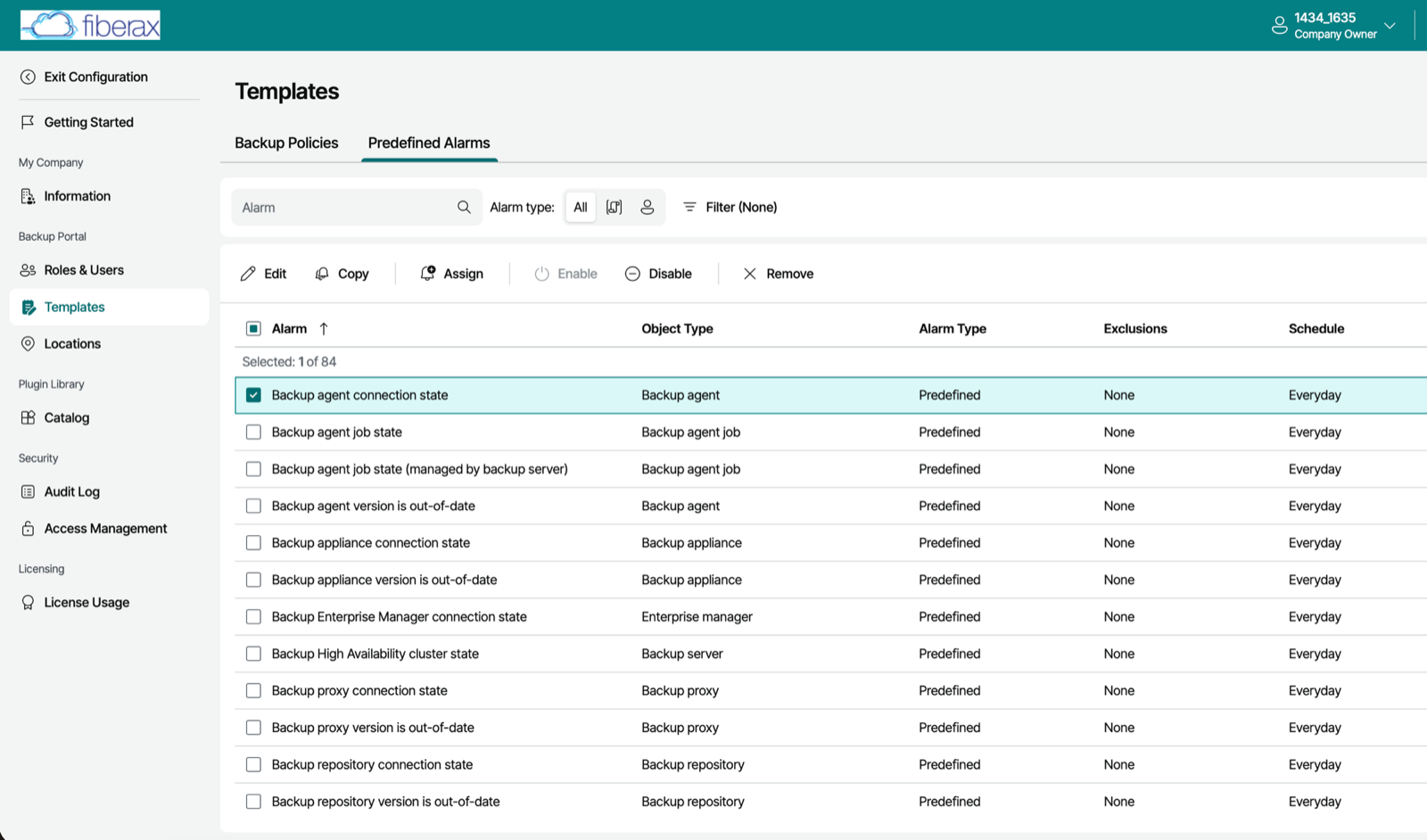Click 'Backup repository version is out-of-date' alarm name
Image resolution: width=1427 pixels, height=840 pixels.
coord(385,802)
